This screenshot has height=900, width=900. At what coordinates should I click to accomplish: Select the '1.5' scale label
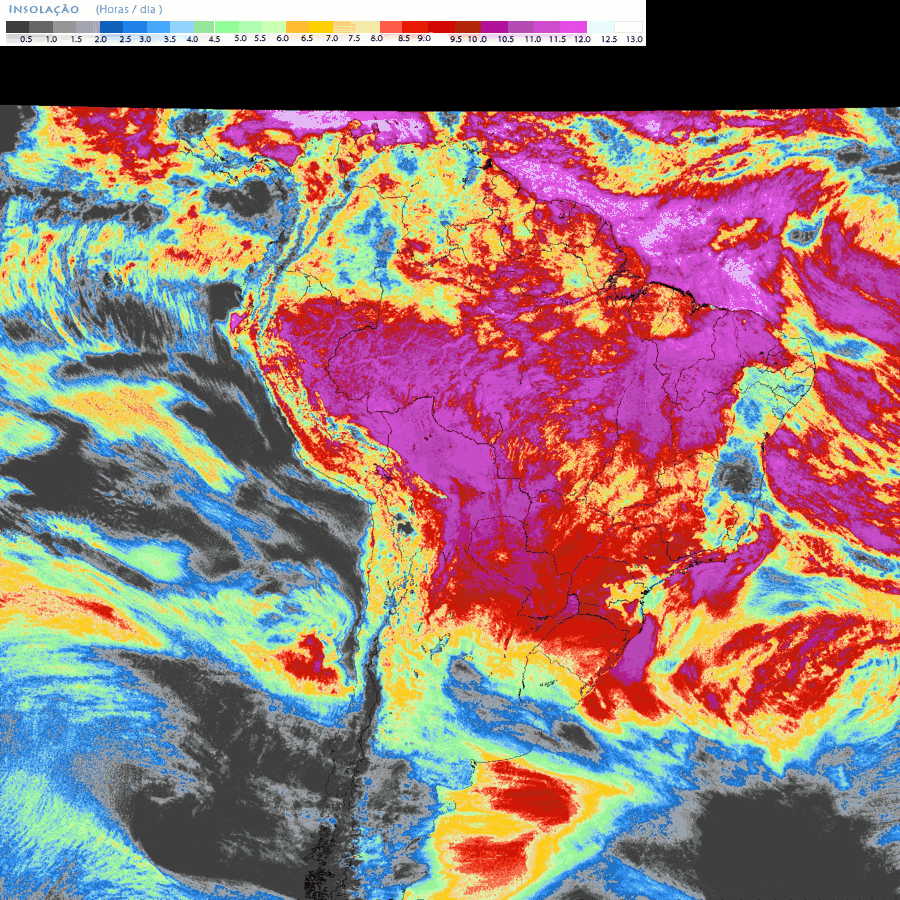coord(76,39)
